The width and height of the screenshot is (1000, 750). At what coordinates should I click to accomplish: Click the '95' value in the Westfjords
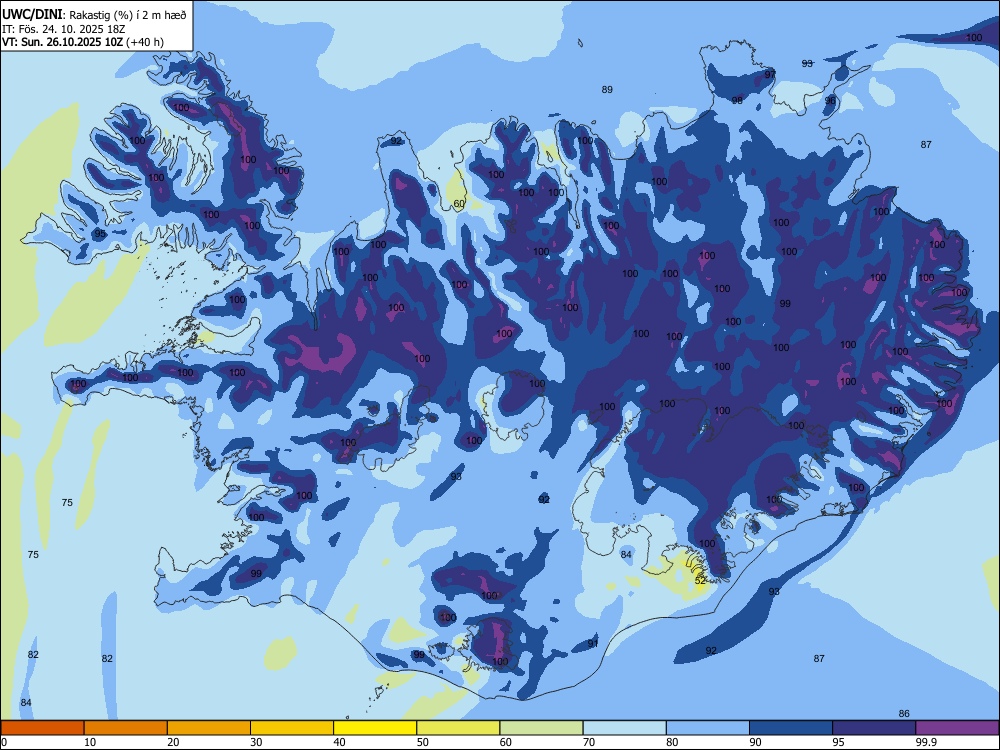point(100,234)
